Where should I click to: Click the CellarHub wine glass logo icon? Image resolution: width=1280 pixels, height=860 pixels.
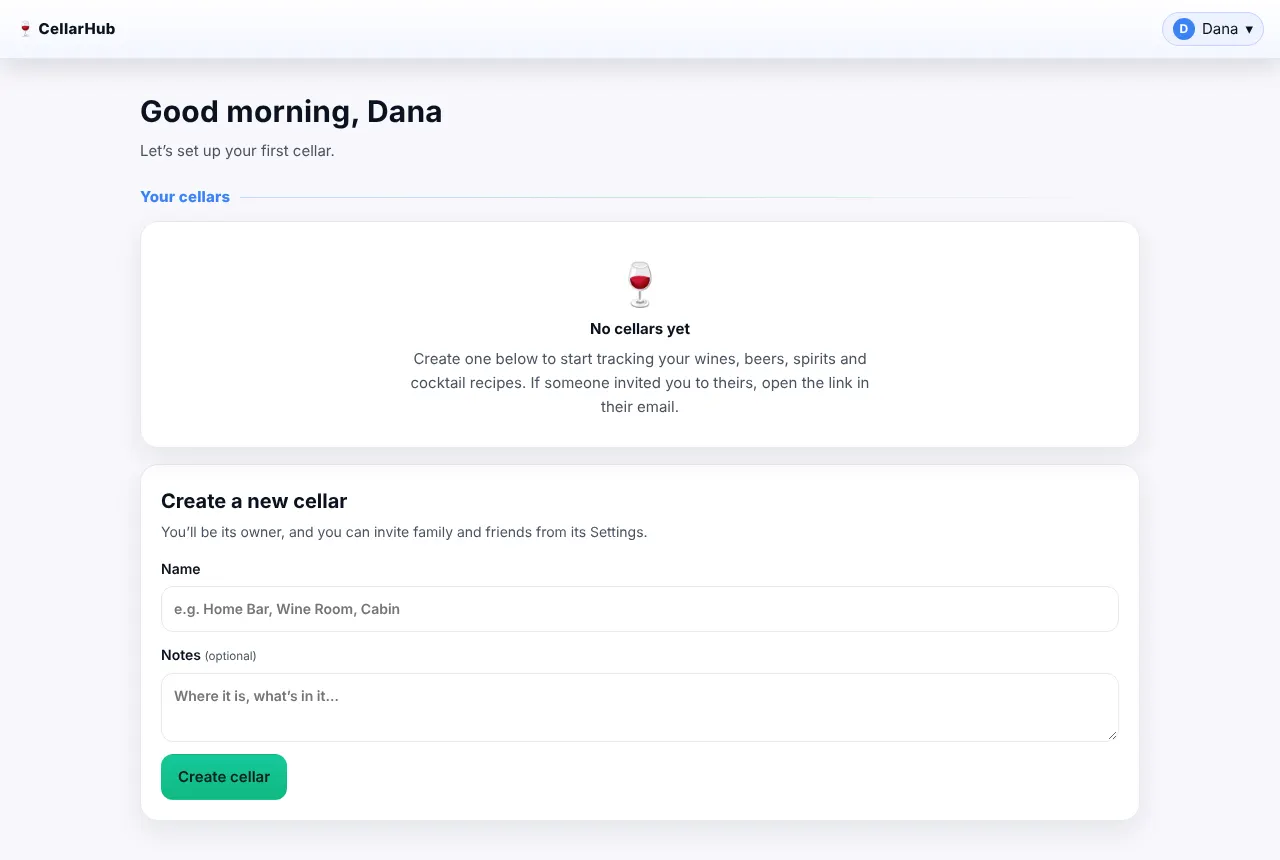click(x=25, y=29)
